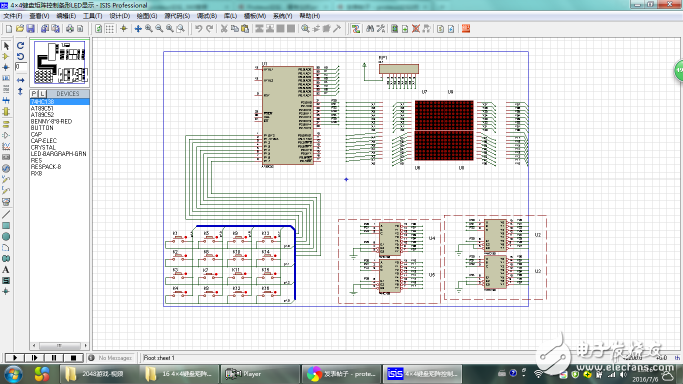Open the 设计(D) menu
Screen dimensions: 683x384
click(x=119, y=16)
